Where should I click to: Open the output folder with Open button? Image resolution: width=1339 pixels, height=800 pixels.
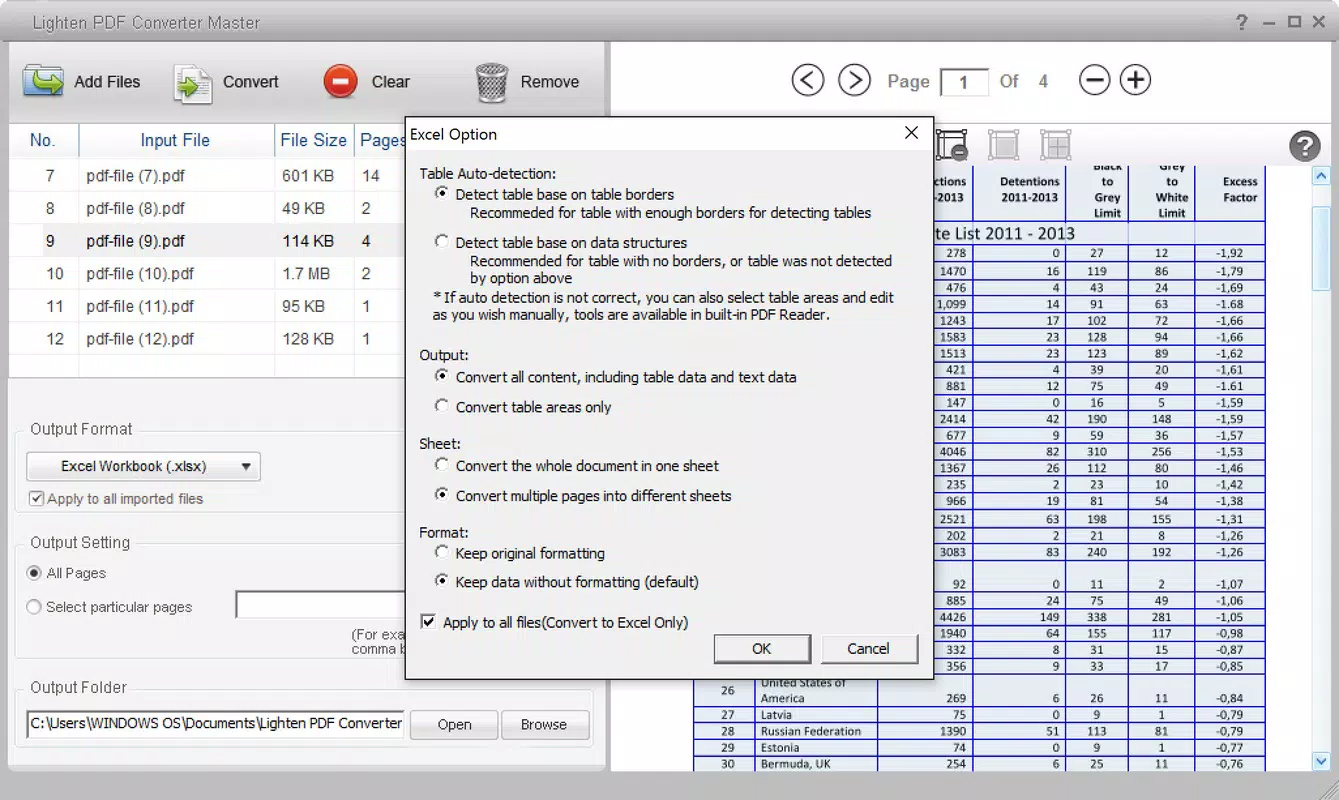coord(454,724)
